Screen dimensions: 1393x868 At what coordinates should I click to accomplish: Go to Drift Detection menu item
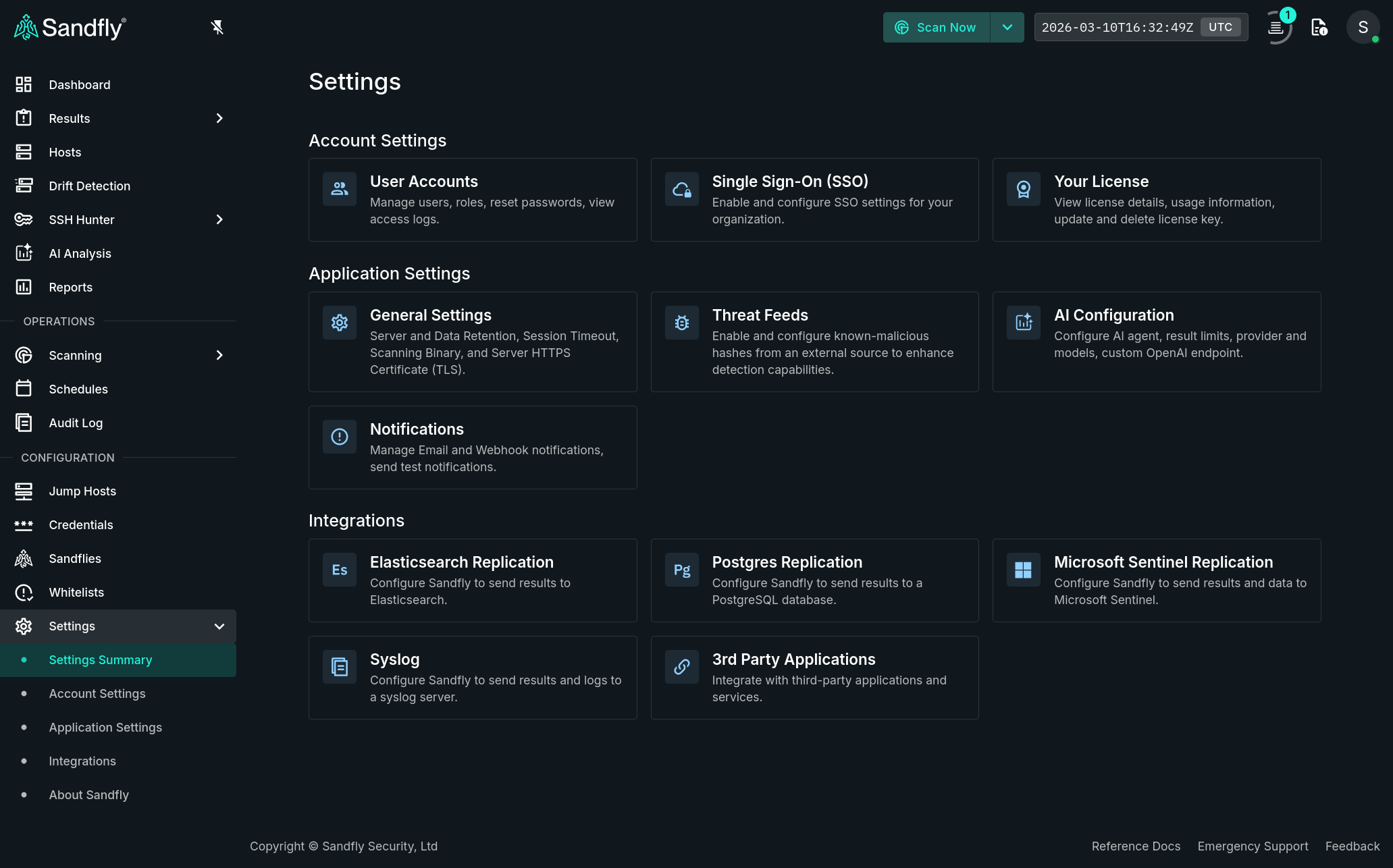90,186
